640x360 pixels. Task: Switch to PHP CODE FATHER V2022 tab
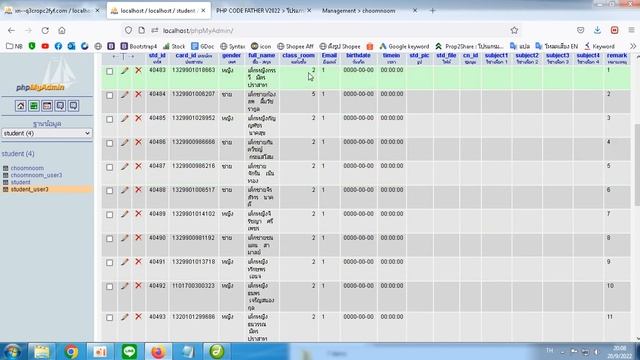tap(263, 11)
